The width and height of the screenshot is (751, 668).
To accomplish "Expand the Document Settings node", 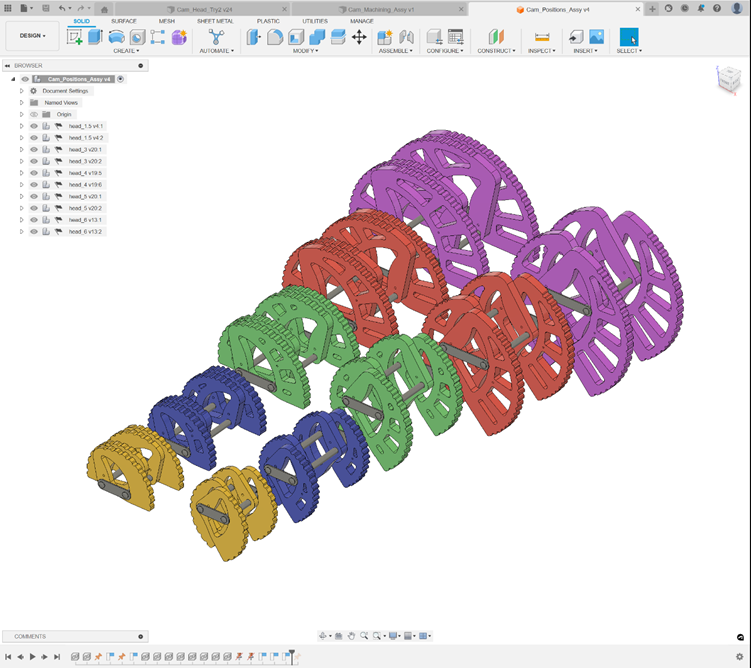I will tap(21, 91).
